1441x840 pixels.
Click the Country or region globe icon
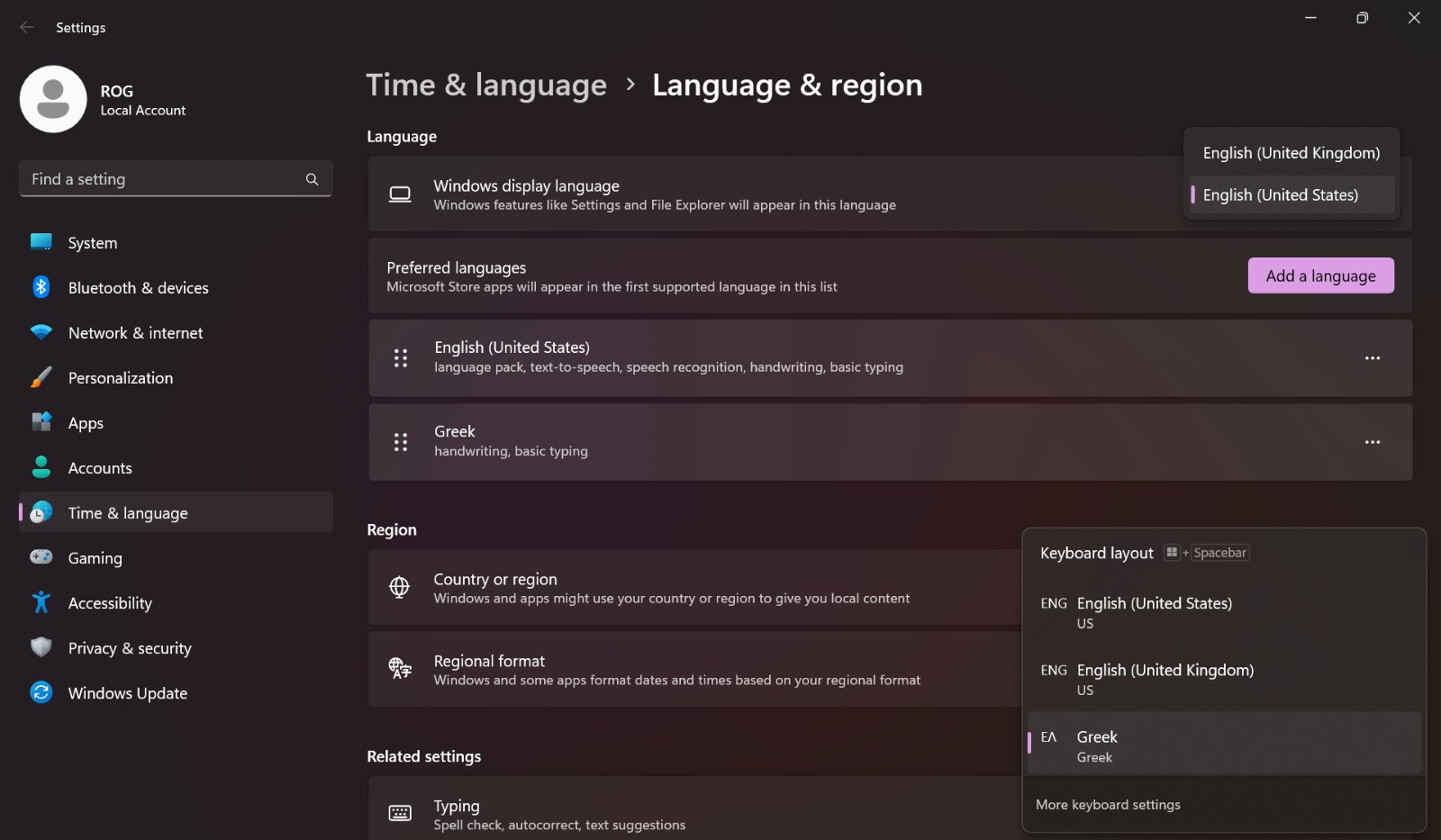coord(399,587)
